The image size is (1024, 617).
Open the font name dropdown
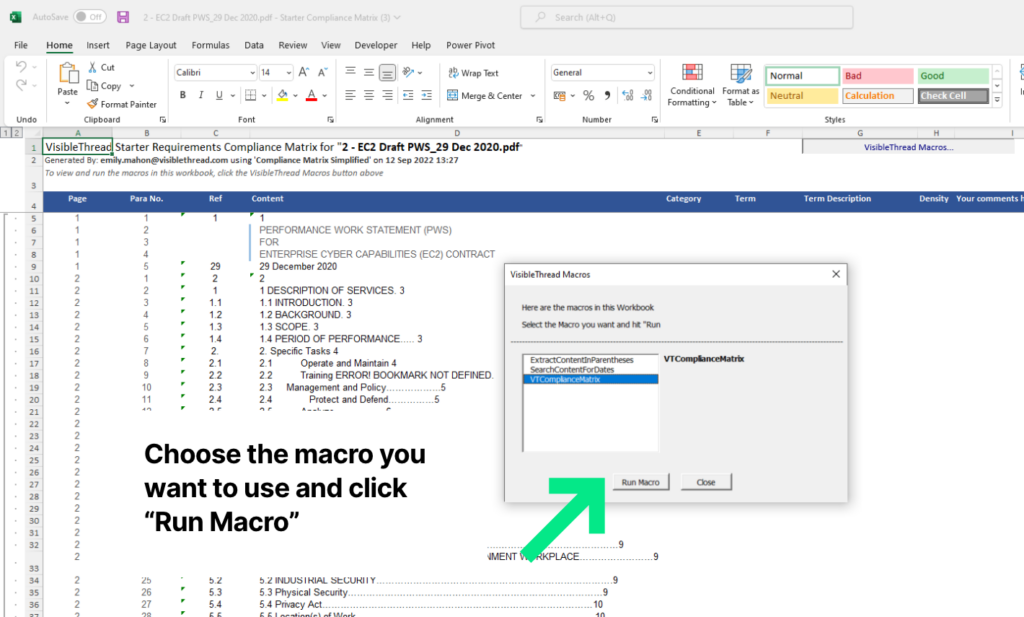[253, 72]
